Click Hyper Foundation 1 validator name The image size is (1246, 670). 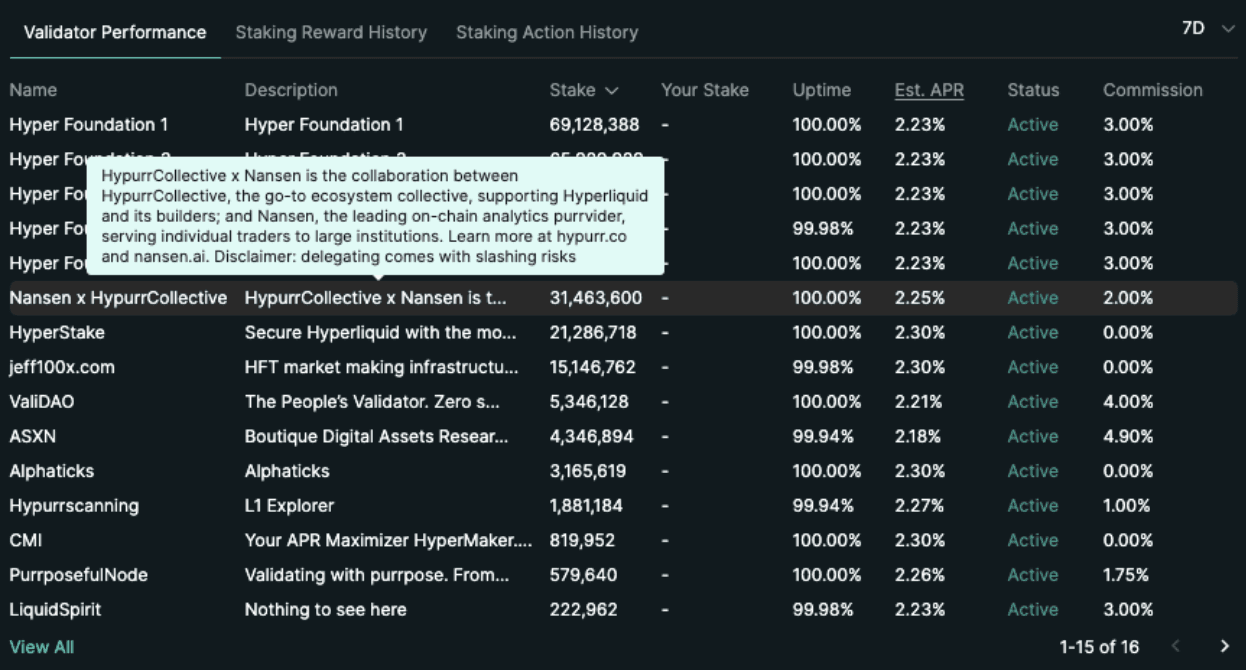pos(88,125)
